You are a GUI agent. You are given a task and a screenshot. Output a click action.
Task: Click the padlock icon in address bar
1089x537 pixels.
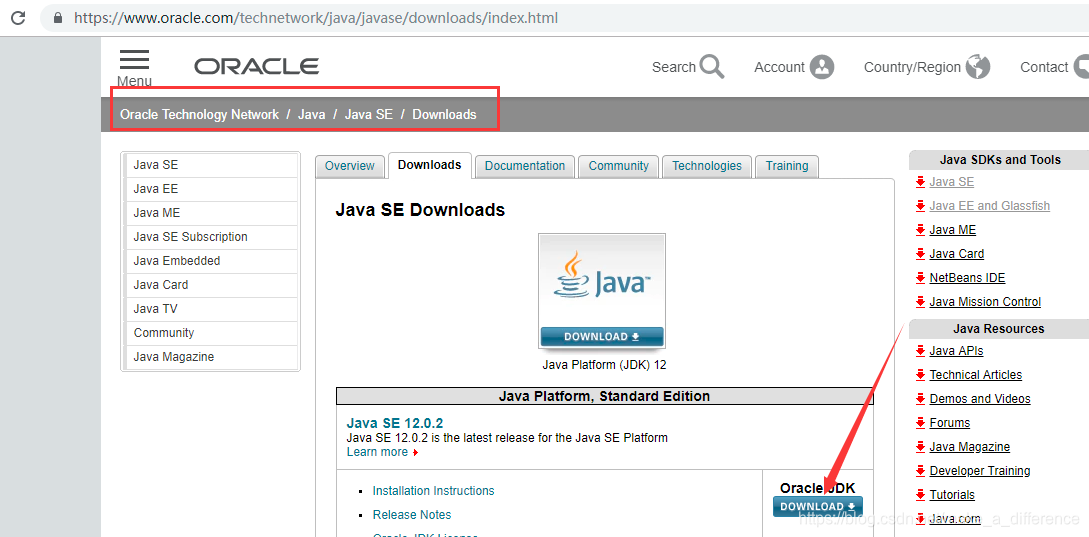[58, 17]
